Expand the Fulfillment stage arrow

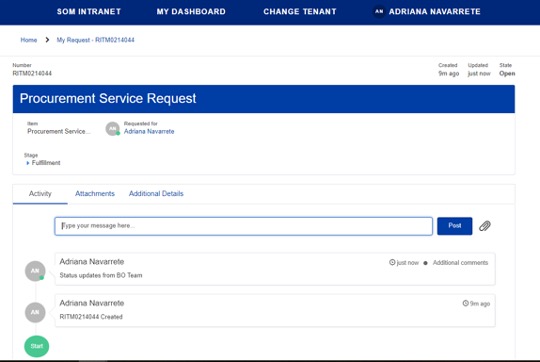(x=28, y=163)
